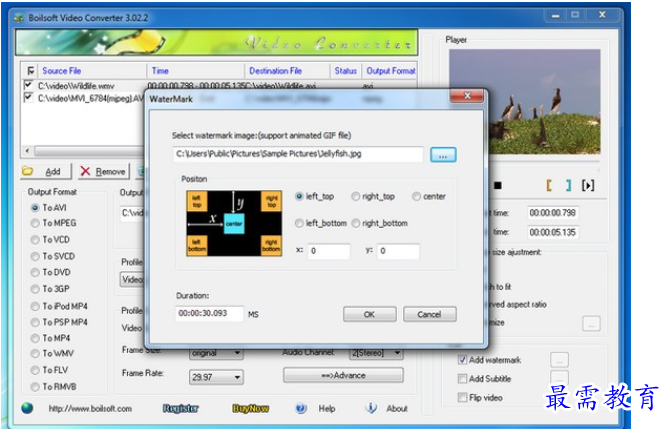Toggle the Add watermark checkbox
The image size is (667, 429).
(462, 360)
